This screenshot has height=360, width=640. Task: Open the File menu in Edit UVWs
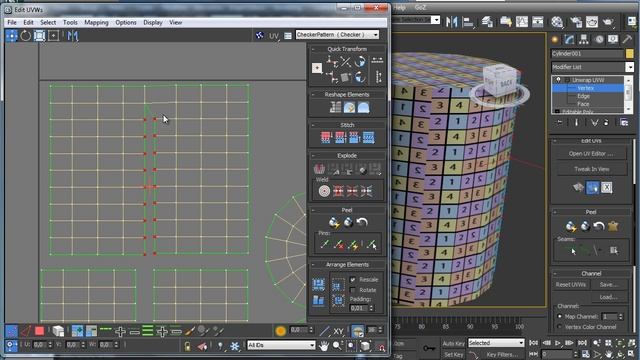point(12,22)
